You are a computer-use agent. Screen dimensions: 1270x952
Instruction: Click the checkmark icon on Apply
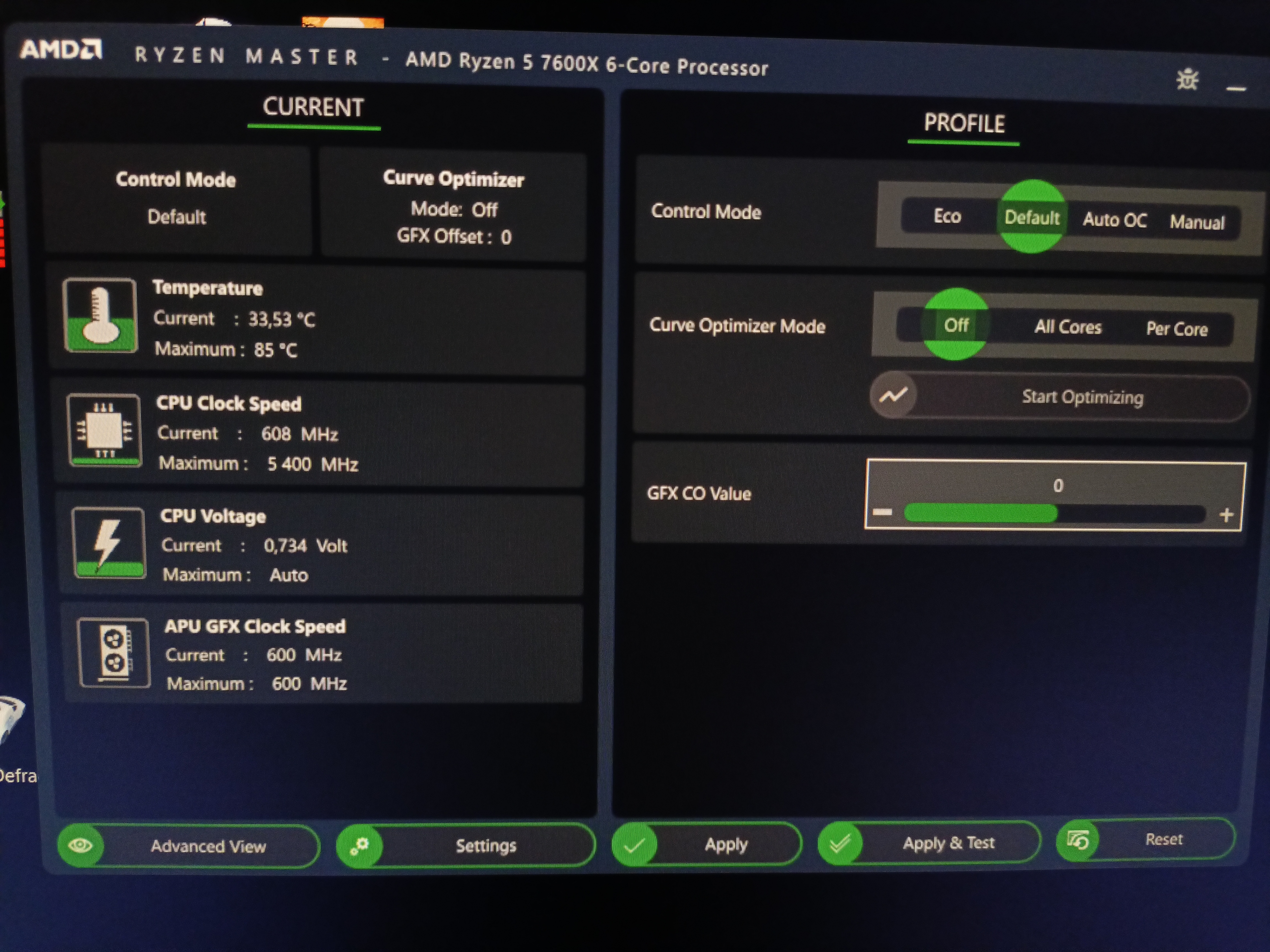coord(634,844)
